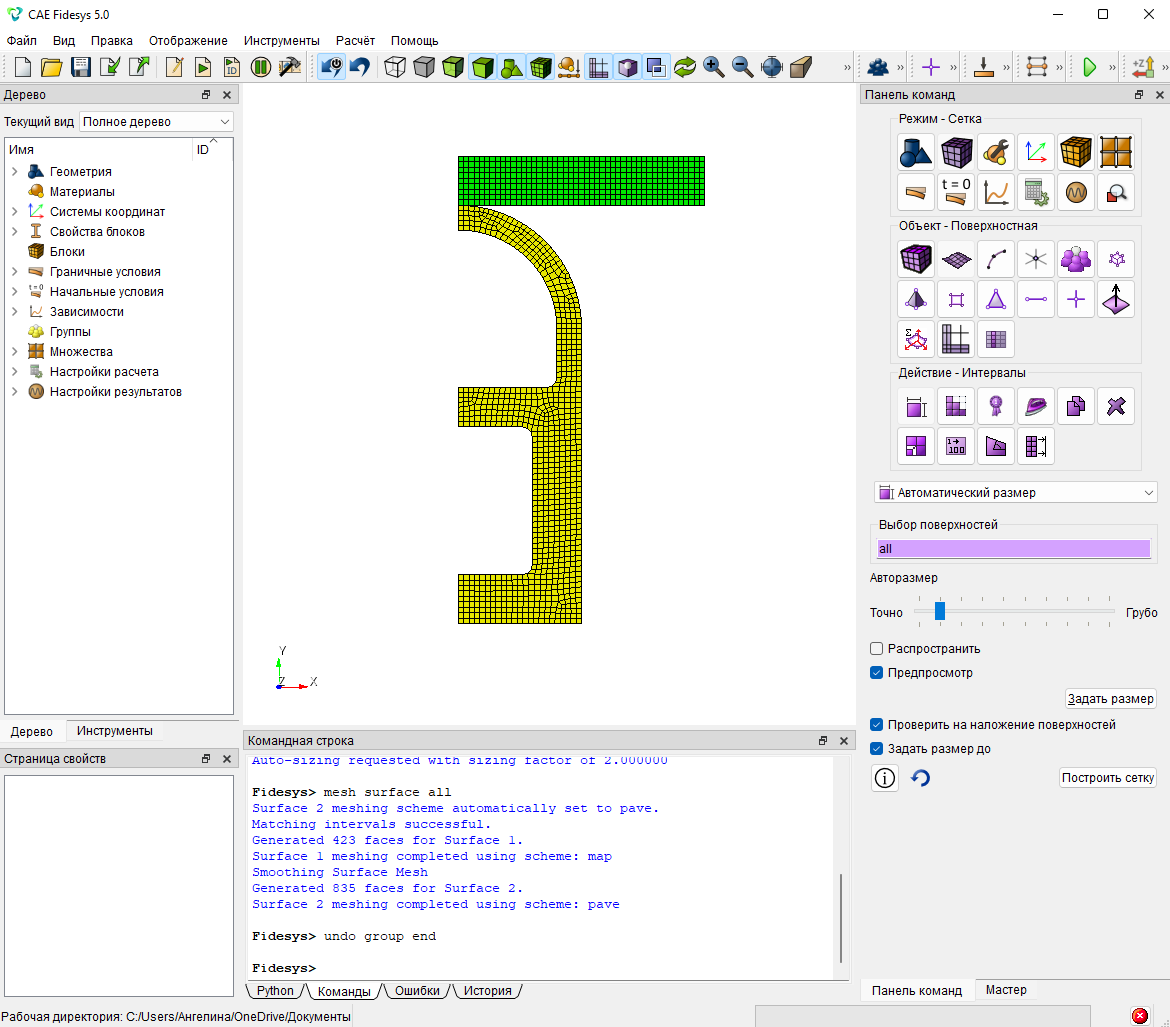Open the Отображение menu

tap(188, 40)
